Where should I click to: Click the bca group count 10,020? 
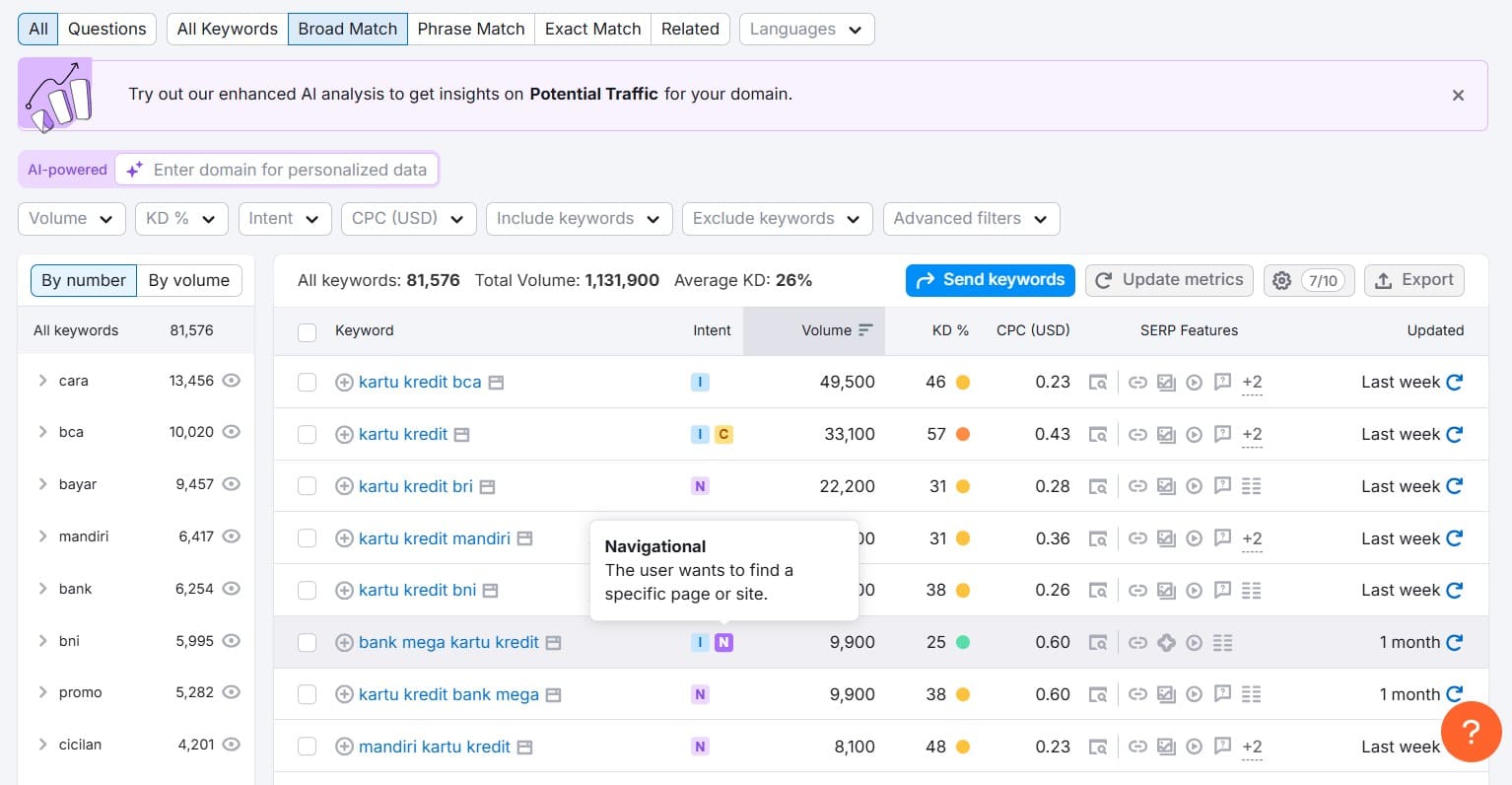point(191,432)
